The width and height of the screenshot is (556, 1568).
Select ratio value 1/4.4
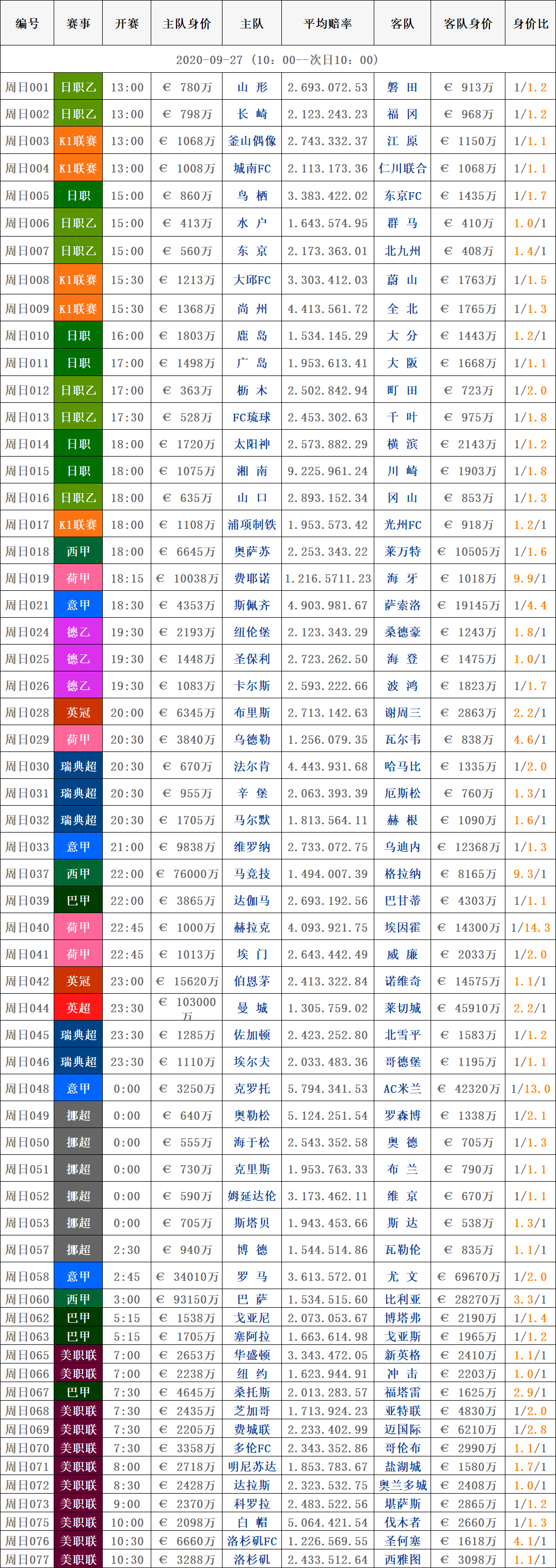[x=531, y=605]
